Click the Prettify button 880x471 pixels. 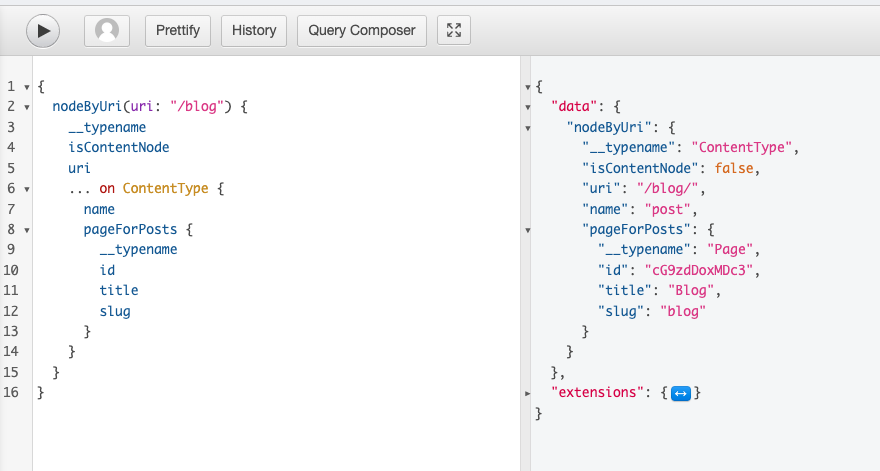pos(177,30)
